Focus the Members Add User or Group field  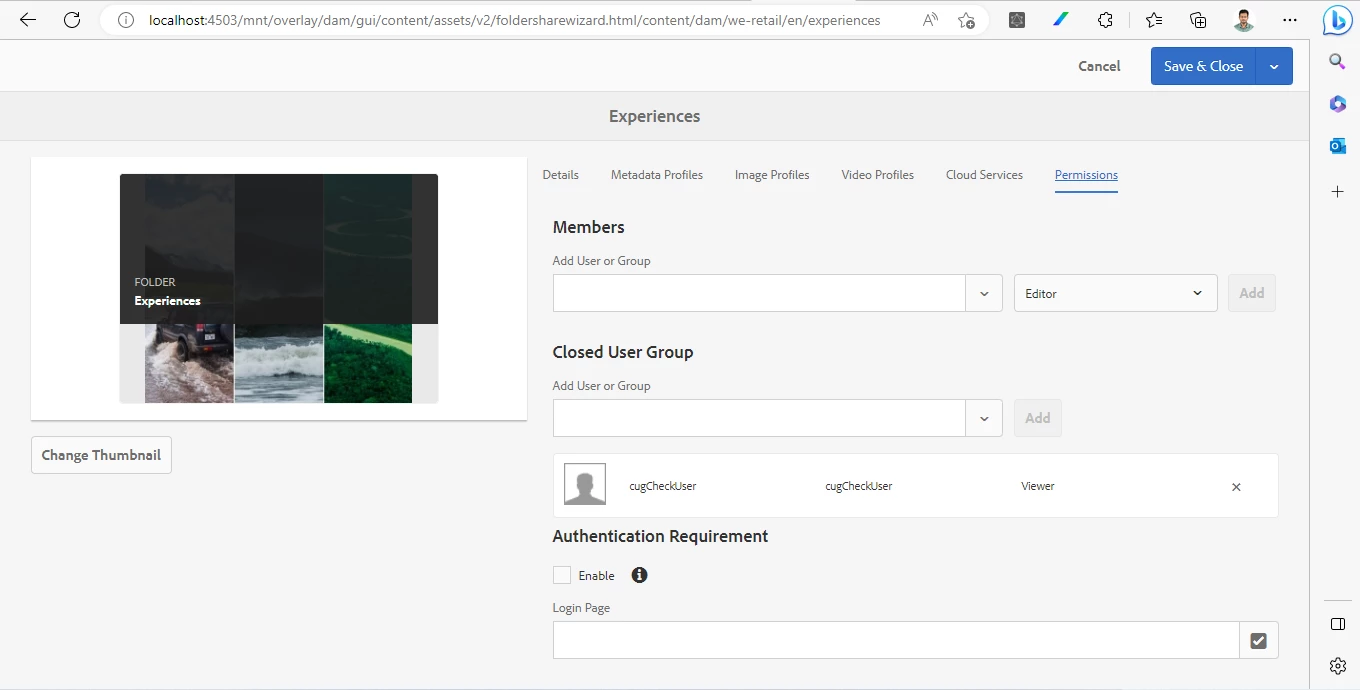tap(759, 294)
